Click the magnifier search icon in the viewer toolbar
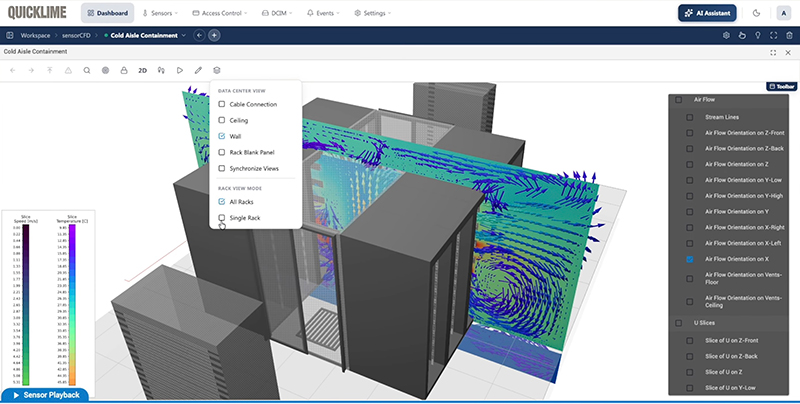This screenshot has height=404, width=800. [x=87, y=70]
